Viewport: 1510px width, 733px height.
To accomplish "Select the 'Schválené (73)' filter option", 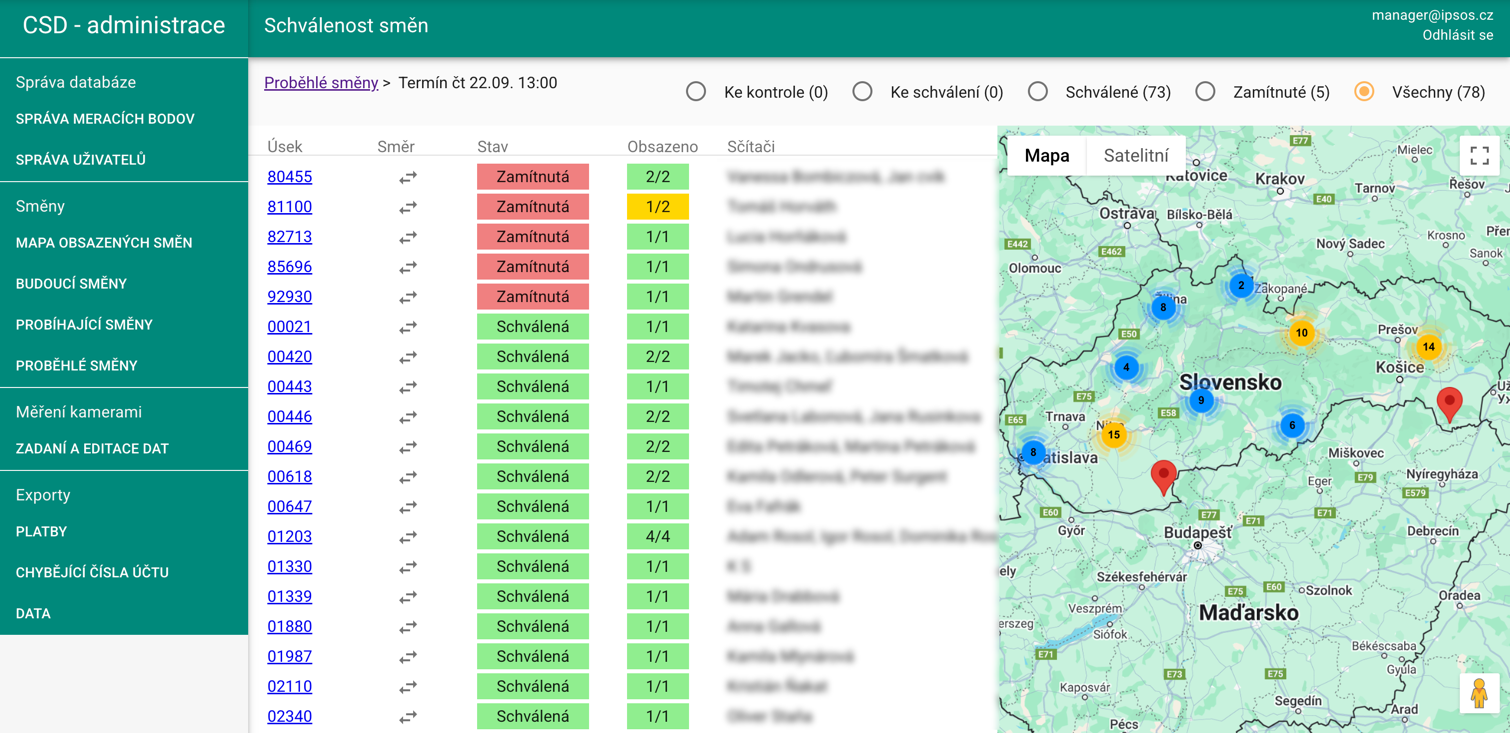I will (1038, 92).
